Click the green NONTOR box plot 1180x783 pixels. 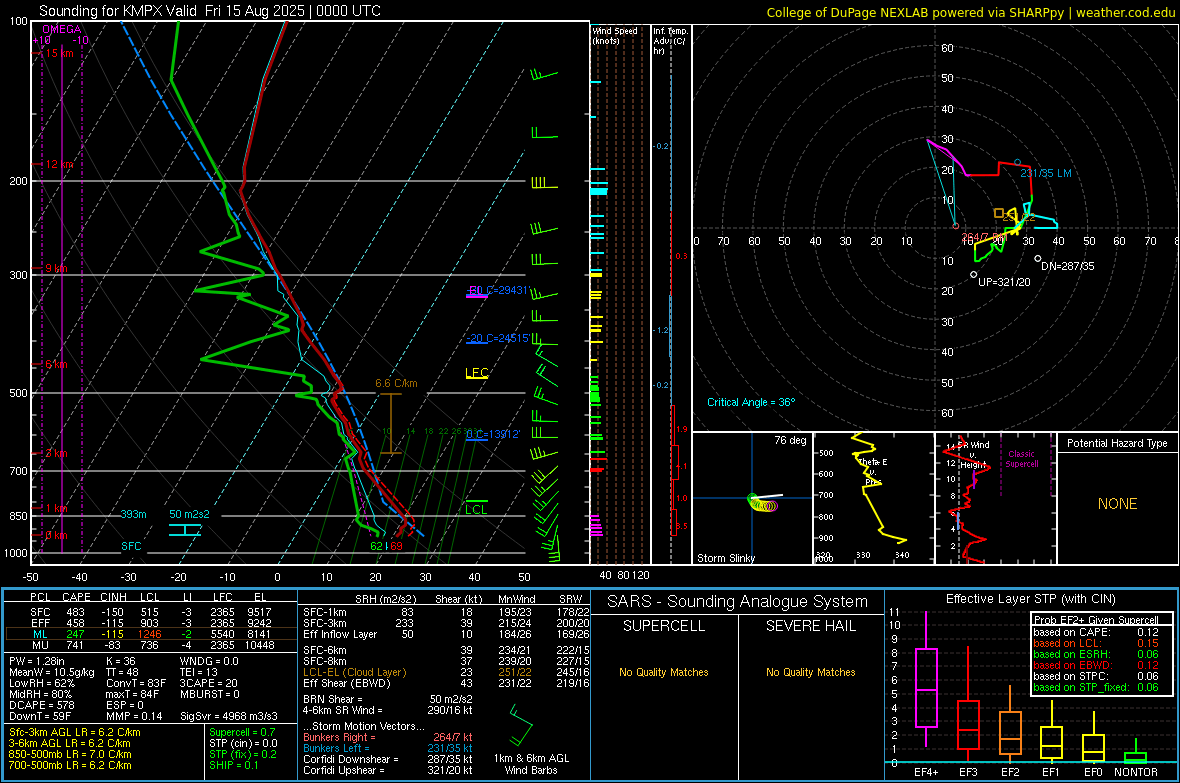click(1135, 753)
